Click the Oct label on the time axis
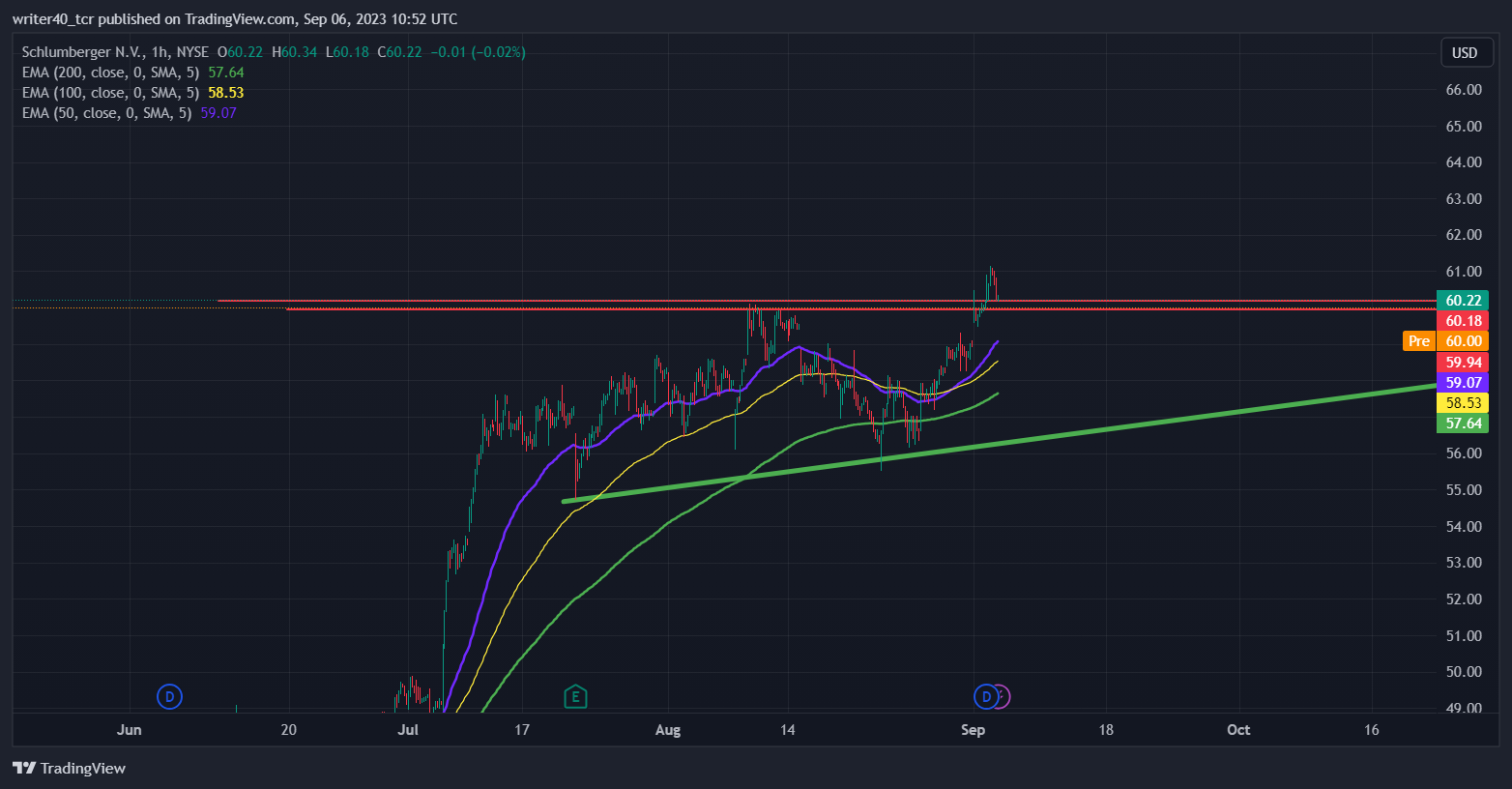The width and height of the screenshot is (1512, 789). click(x=1238, y=730)
